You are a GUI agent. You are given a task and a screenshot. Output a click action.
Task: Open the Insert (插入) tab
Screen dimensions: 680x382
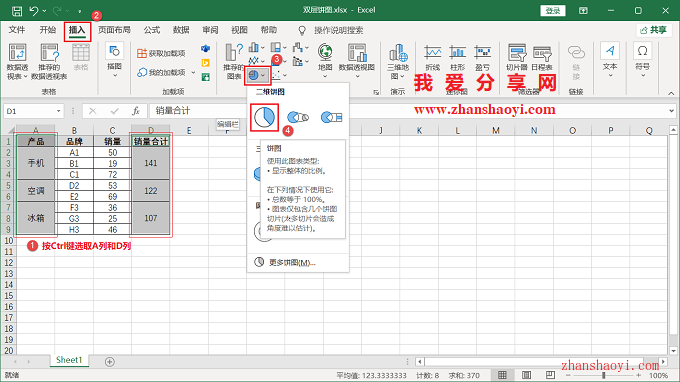pos(77,30)
